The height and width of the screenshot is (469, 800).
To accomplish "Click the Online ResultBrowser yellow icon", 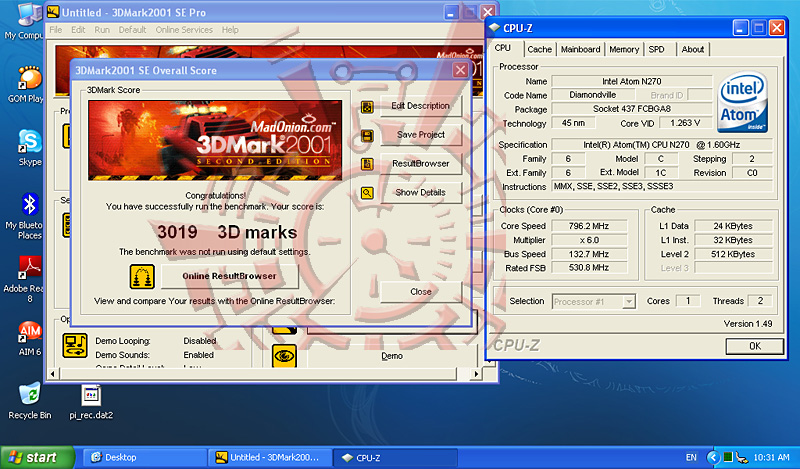I will (142, 277).
